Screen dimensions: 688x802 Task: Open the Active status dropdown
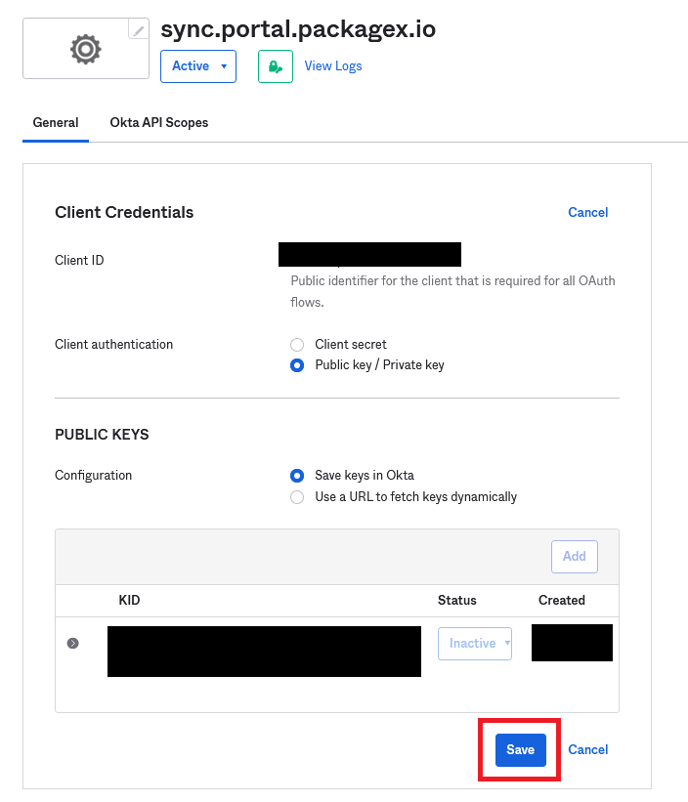pos(198,66)
